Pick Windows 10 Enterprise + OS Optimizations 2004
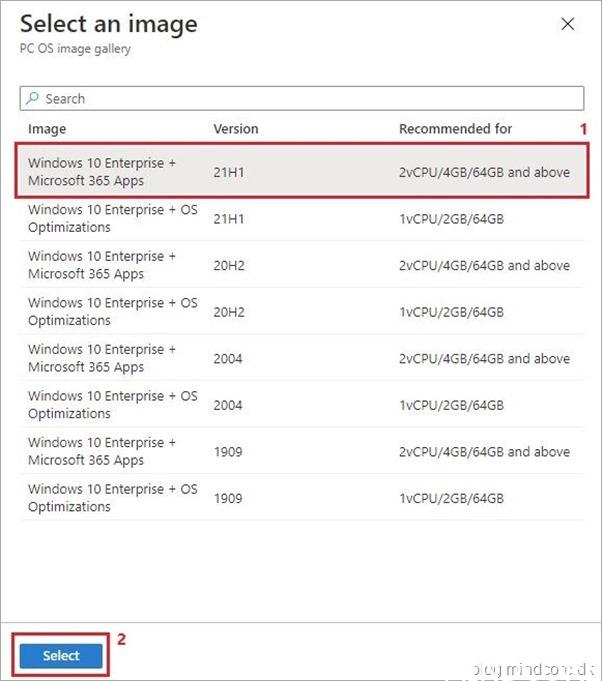 click(112, 404)
